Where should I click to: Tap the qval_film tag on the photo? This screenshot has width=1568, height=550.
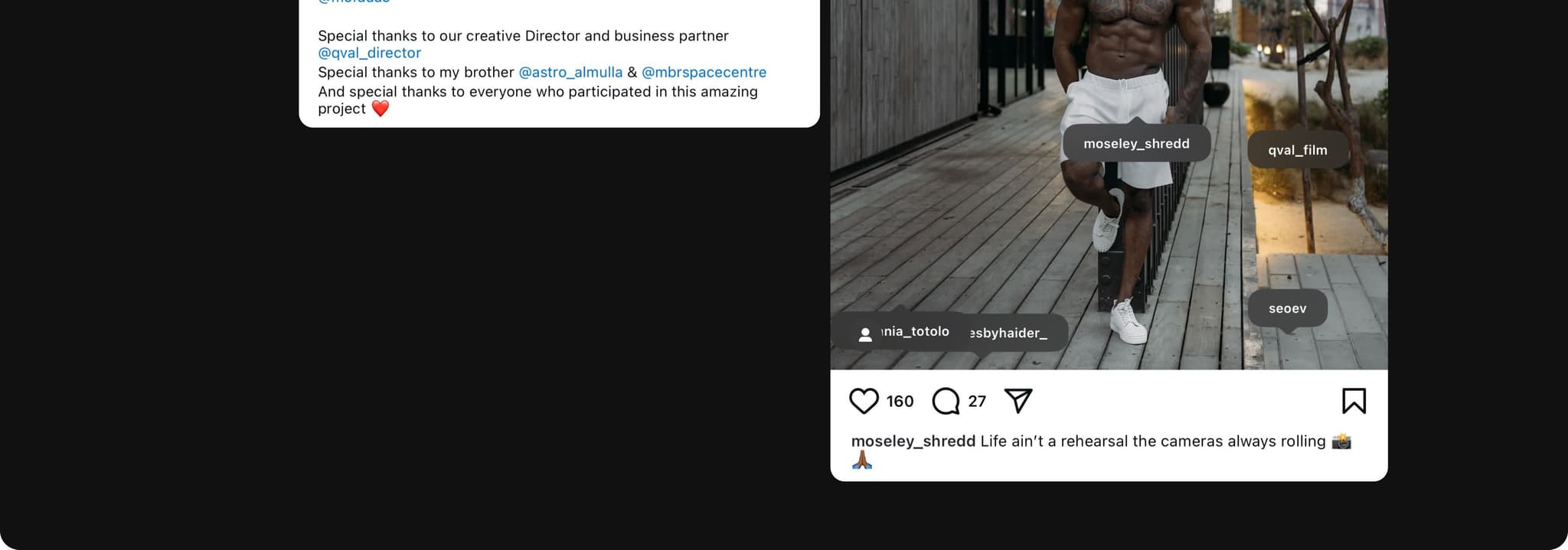(1297, 150)
